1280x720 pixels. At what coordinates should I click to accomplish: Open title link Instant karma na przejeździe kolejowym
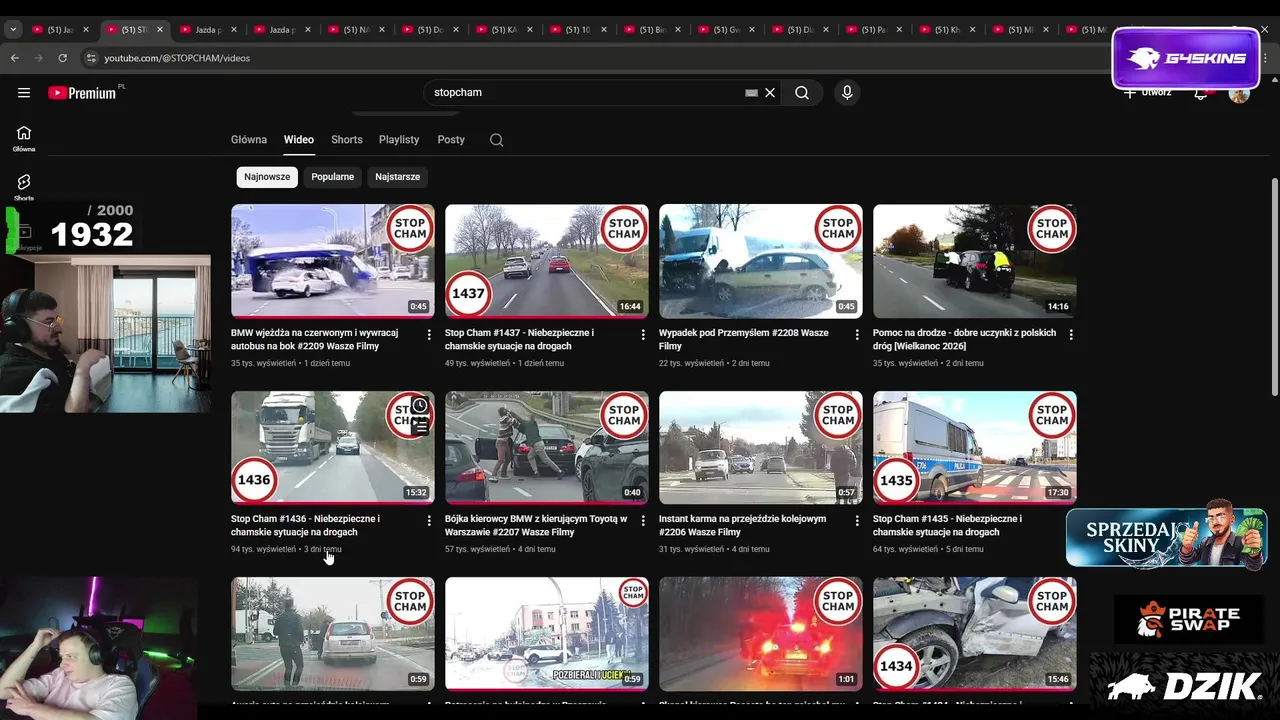pyautogui.click(x=743, y=525)
